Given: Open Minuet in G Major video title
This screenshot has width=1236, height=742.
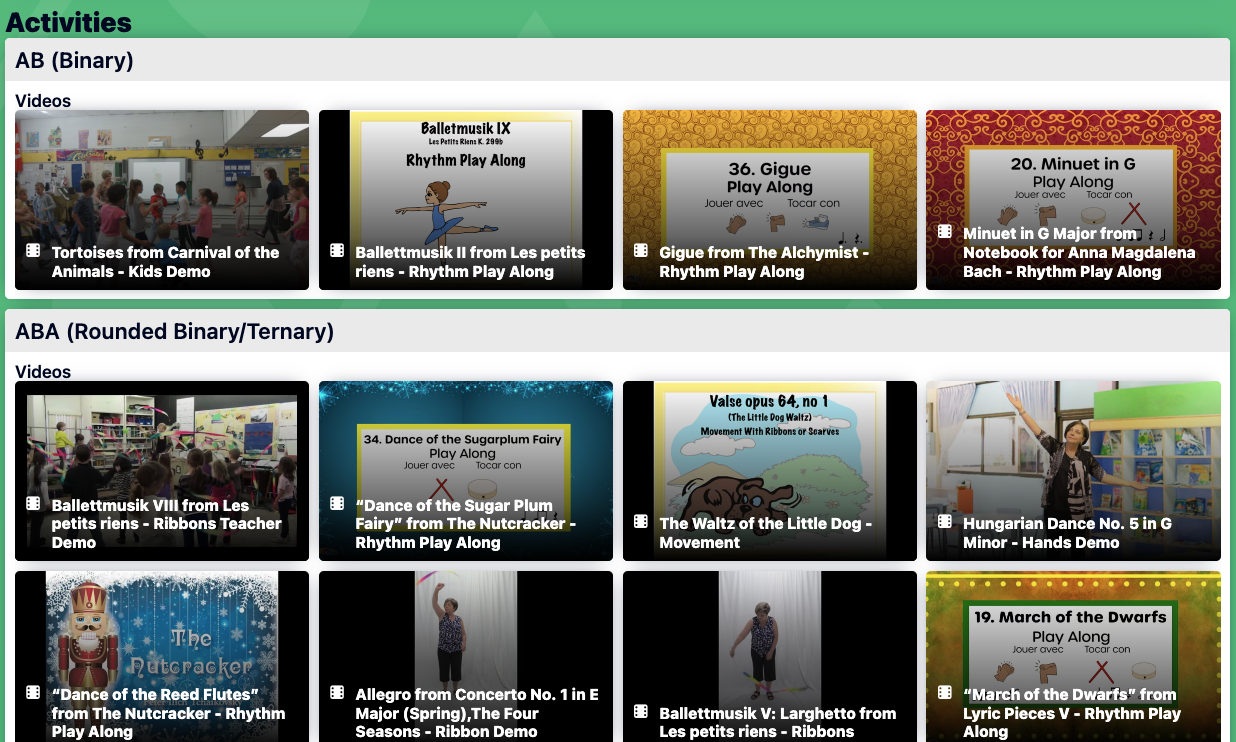Looking at the screenshot, I should 1078,252.
